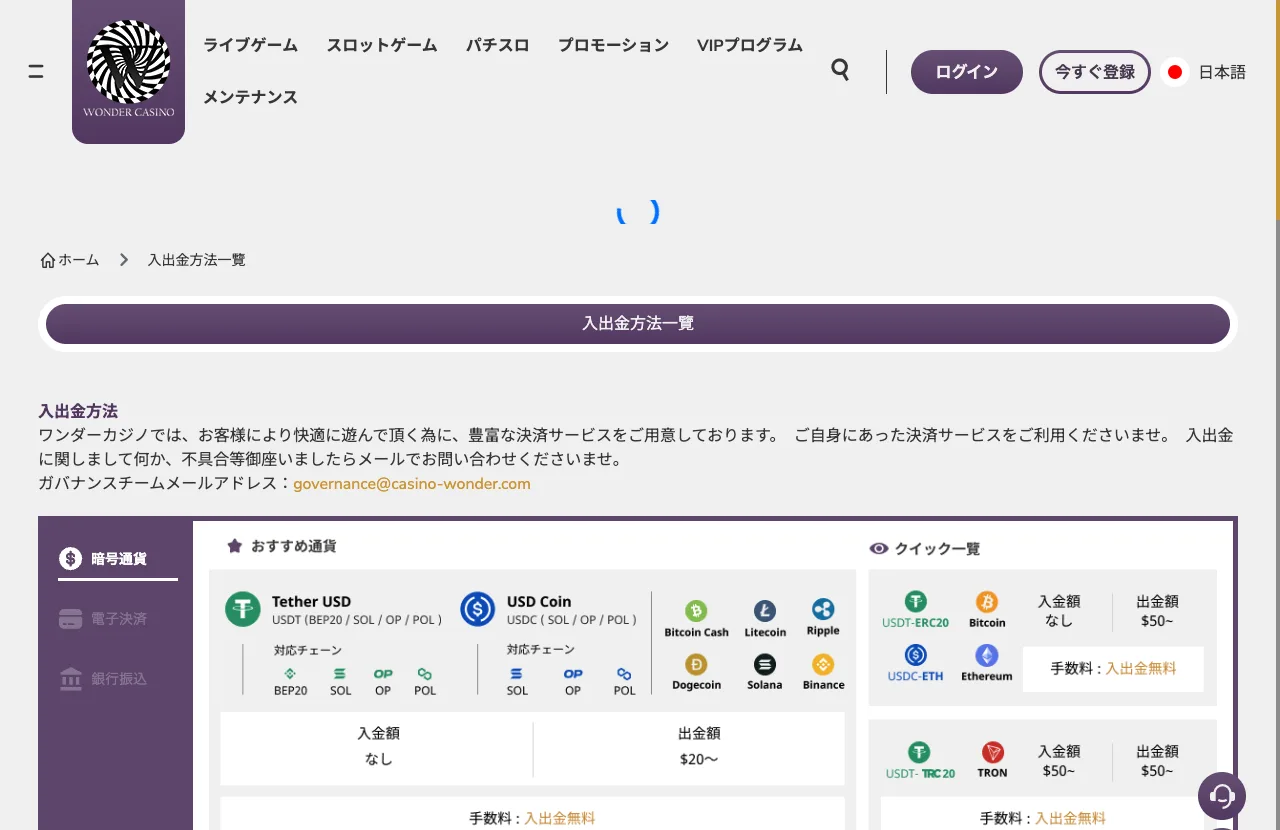This screenshot has width=1280, height=830.
Task: Click the SOL chain icon under USD Coin
Action: [517, 674]
